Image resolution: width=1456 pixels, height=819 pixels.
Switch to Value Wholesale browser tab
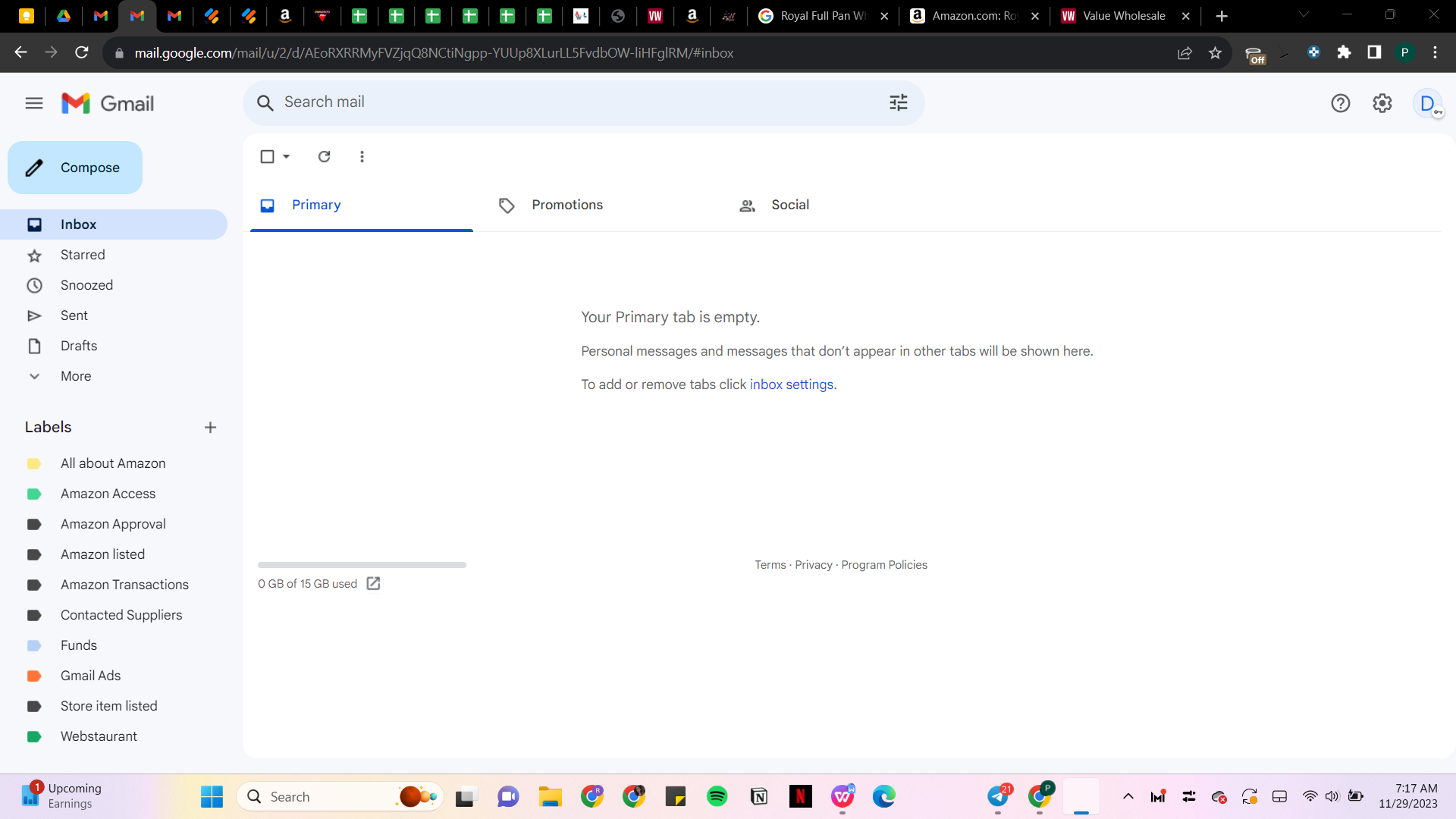(x=1126, y=16)
